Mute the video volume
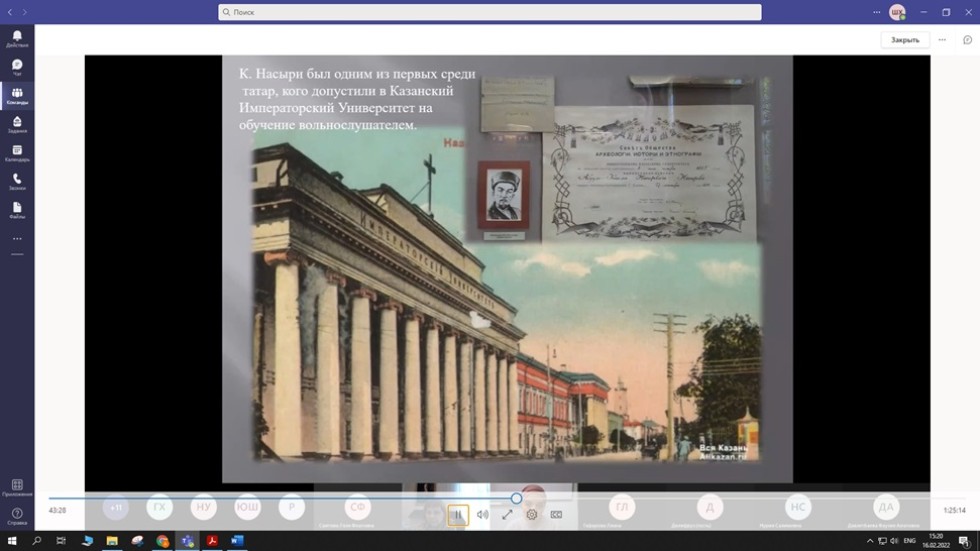The height and width of the screenshot is (551, 980). point(482,515)
